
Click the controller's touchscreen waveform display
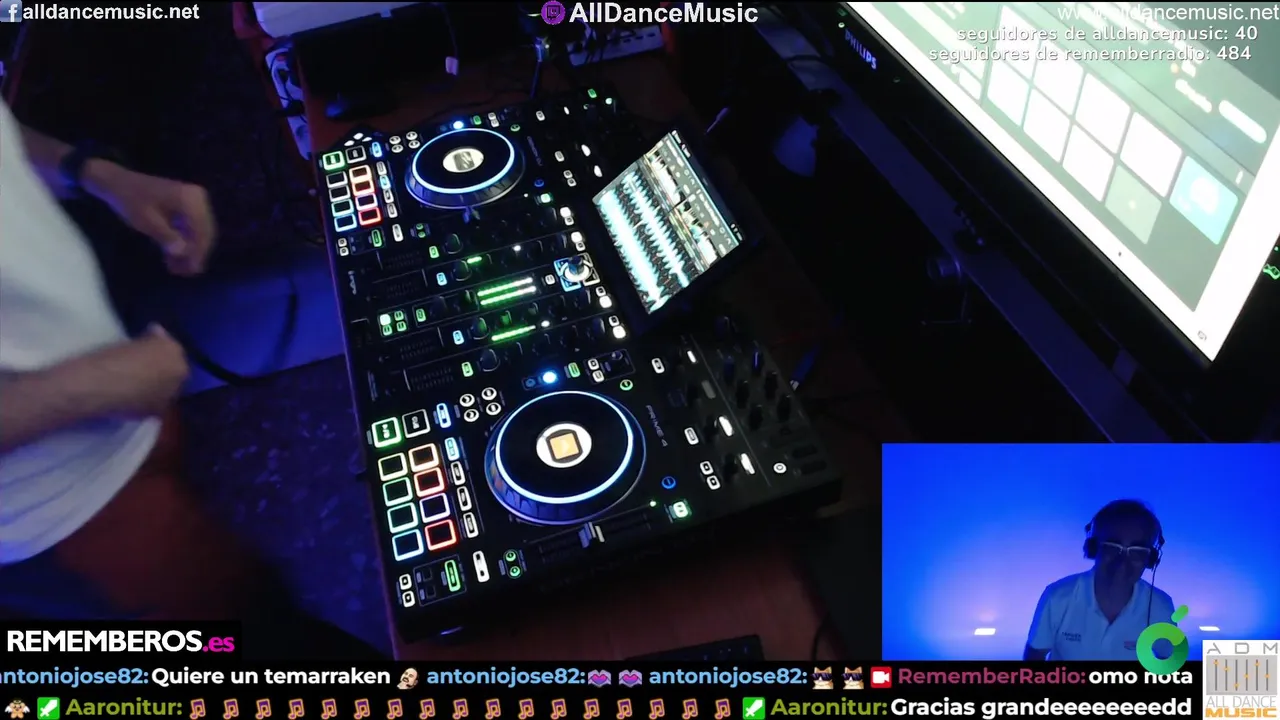click(668, 222)
